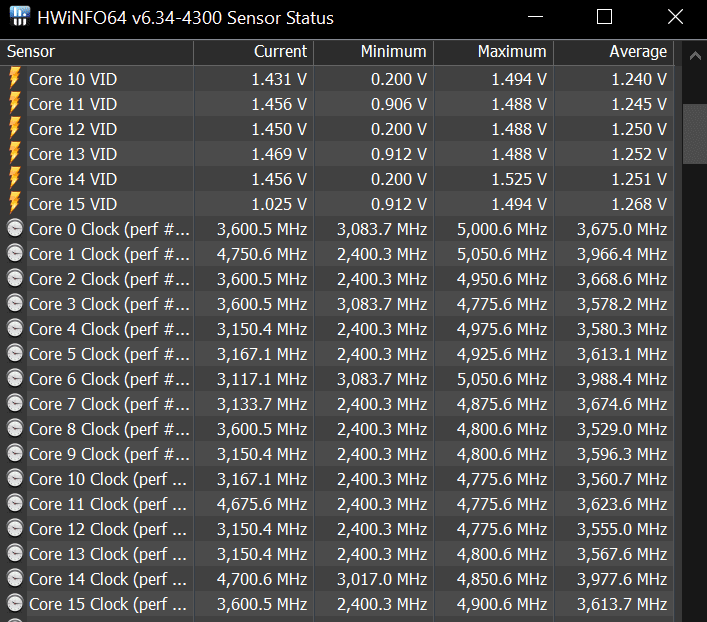Click the Average column header
The height and width of the screenshot is (622, 707).
pos(637,52)
